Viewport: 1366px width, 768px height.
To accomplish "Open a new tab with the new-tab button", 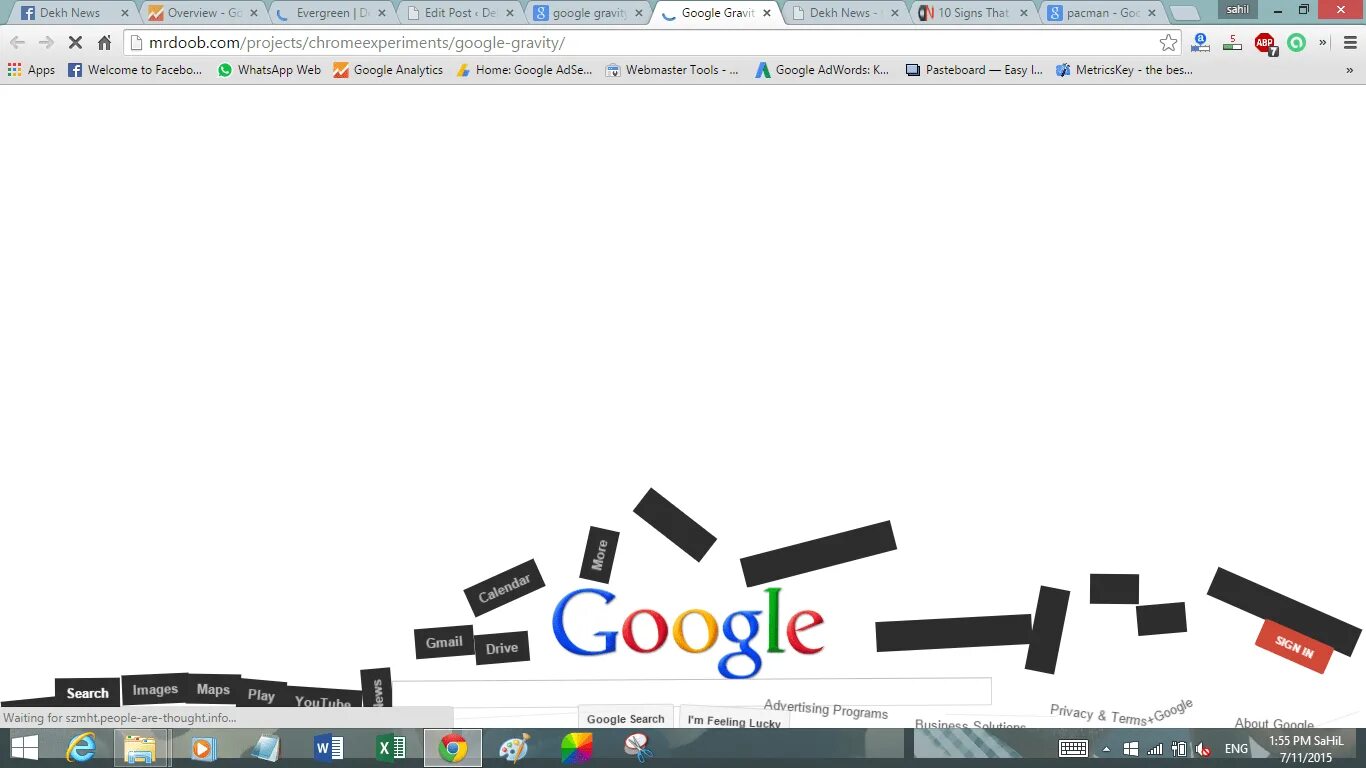I will coord(1185,14).
